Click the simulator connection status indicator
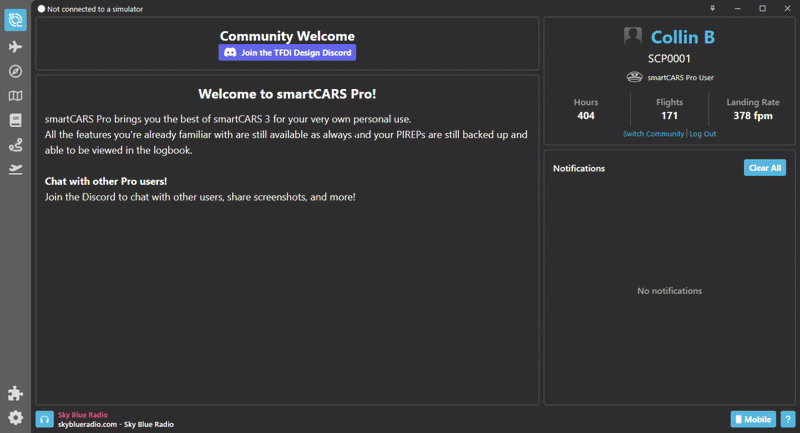 (41, 9)
